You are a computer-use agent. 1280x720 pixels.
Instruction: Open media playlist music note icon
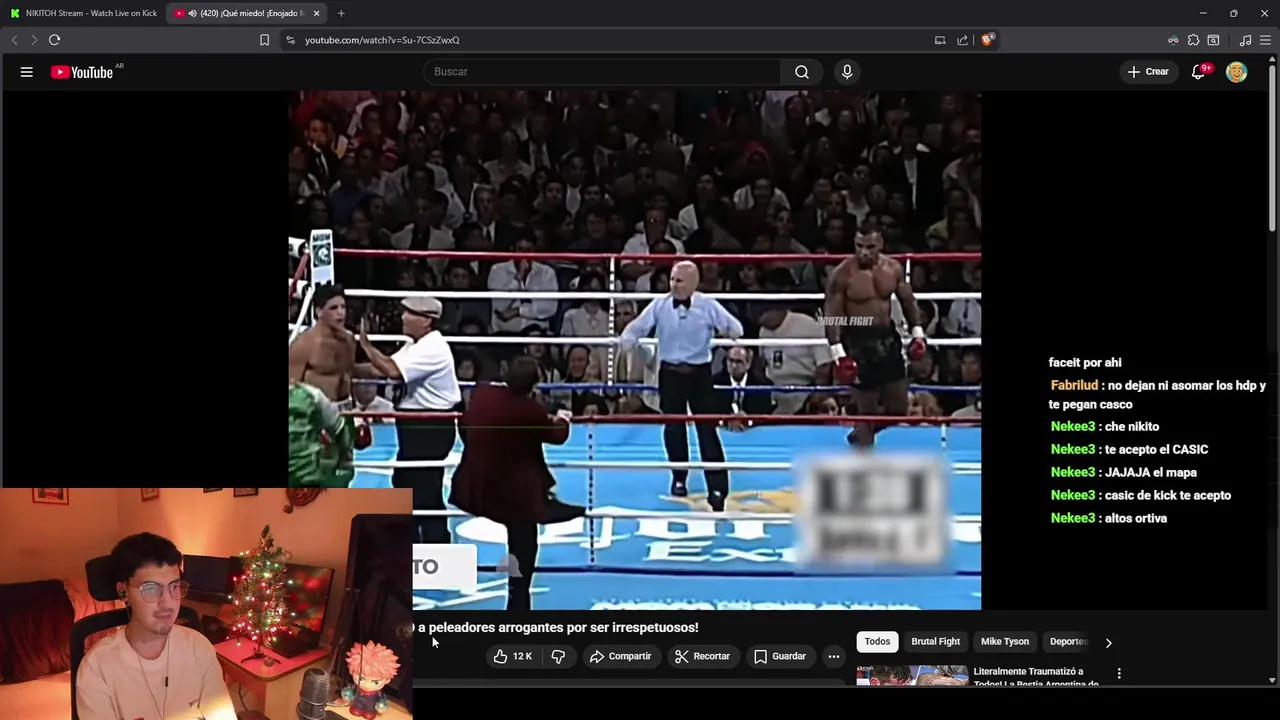pyautogui.click(x=1245, y=40)
